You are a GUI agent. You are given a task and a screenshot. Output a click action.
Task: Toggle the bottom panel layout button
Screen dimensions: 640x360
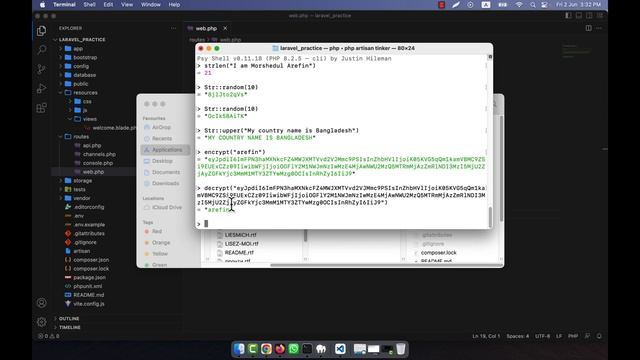(x=579, y=16)
